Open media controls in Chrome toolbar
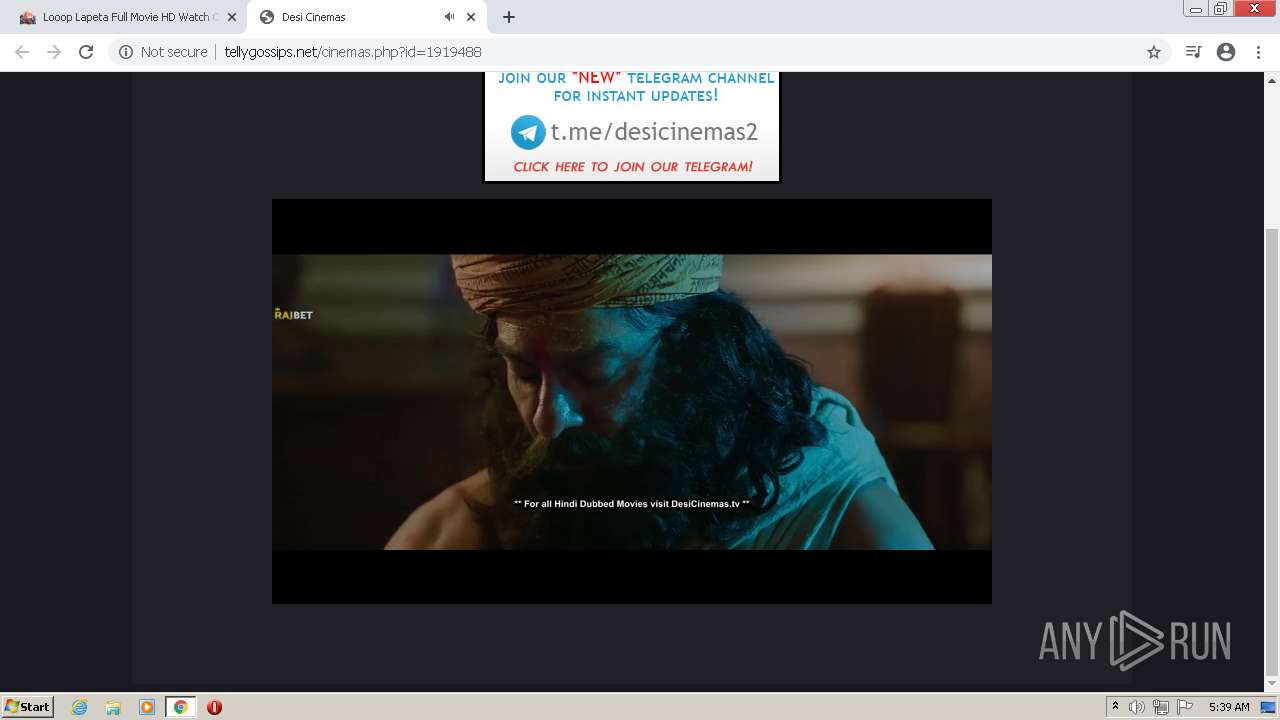The height and width of the screenshot is (720, 1280). point(1193,52)
